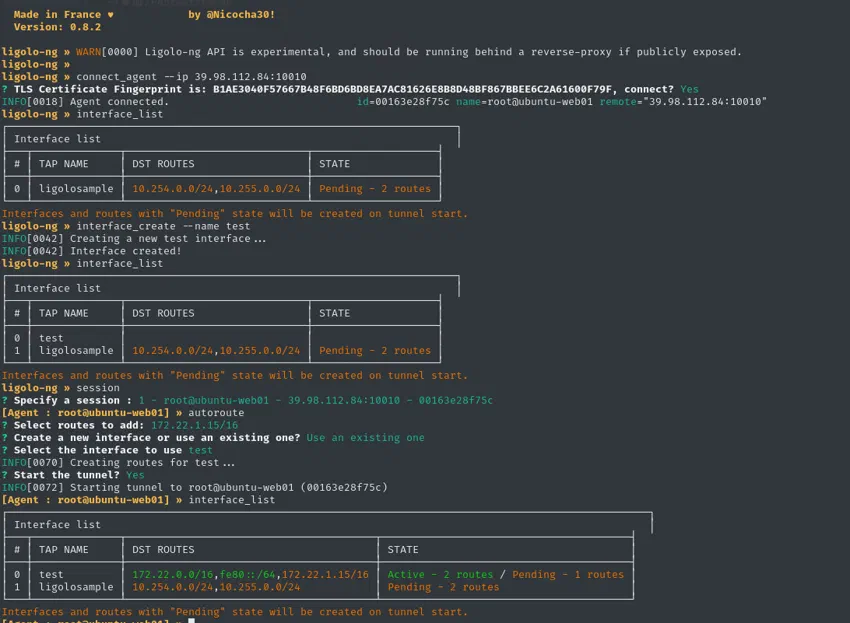Click the TLS Certificate Fingerprint hash value
850x623 pixels.
coord(412,89)
